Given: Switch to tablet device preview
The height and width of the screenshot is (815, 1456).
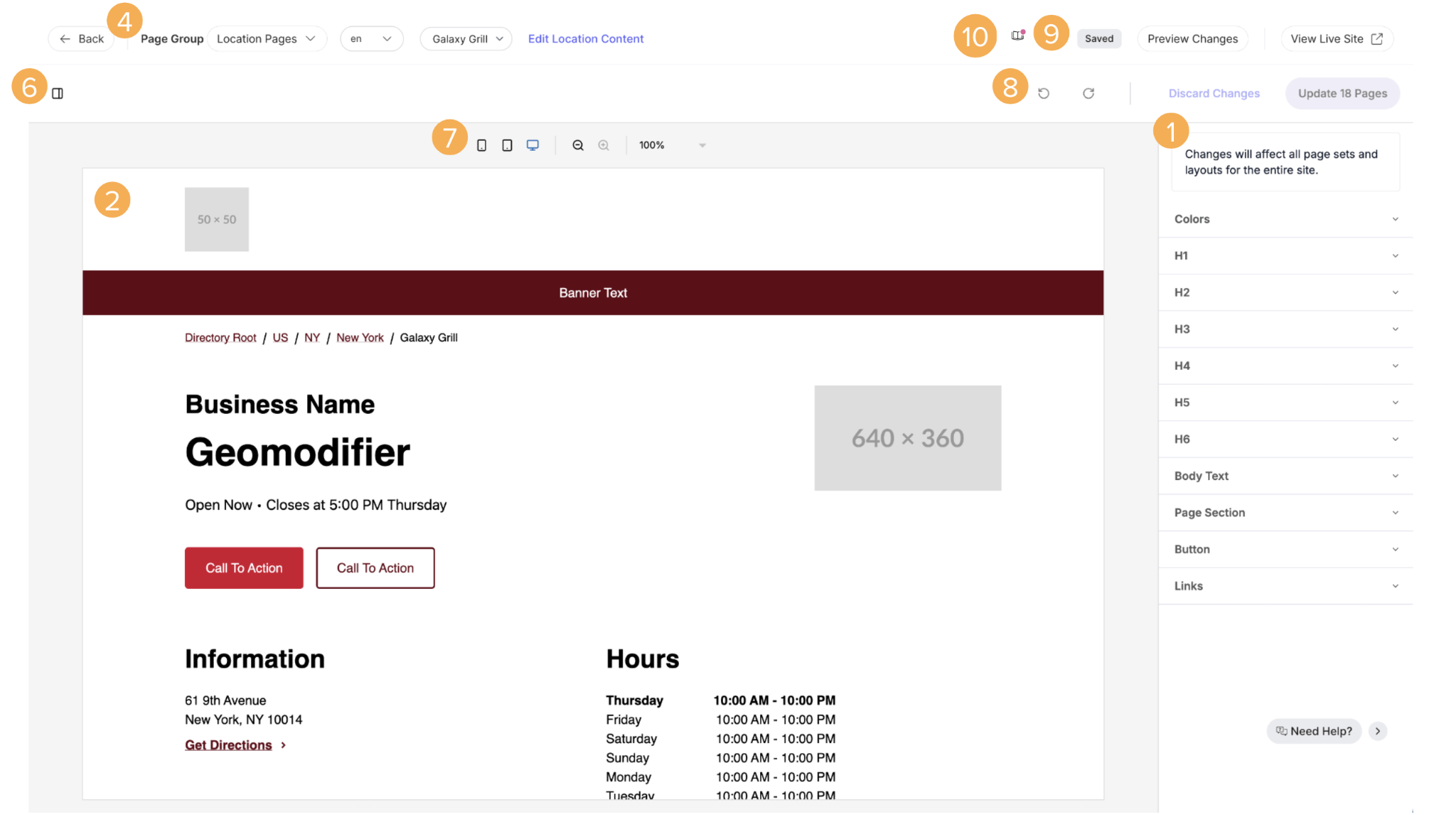Looking at the screenshot, I should 507,145.
